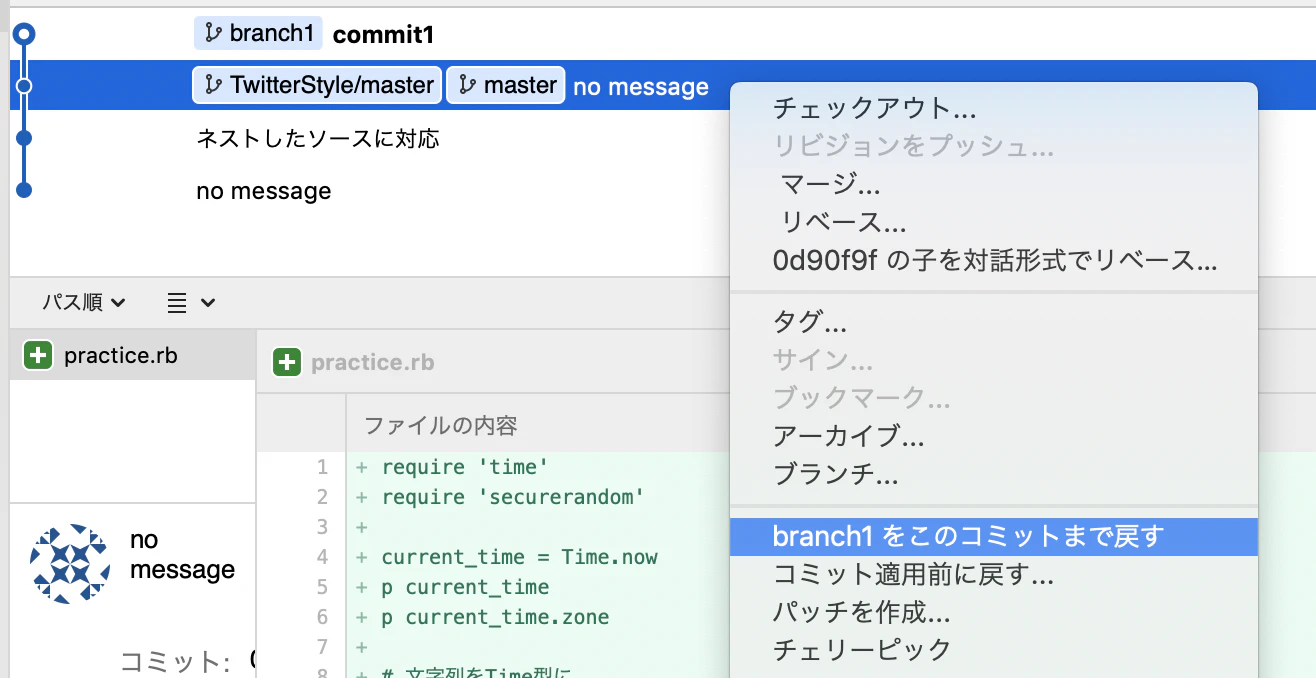Image resolution: width=1316 pixels, height=678 pixels.
Task: Click the ファイルの内容 heading
Action: 441,425
